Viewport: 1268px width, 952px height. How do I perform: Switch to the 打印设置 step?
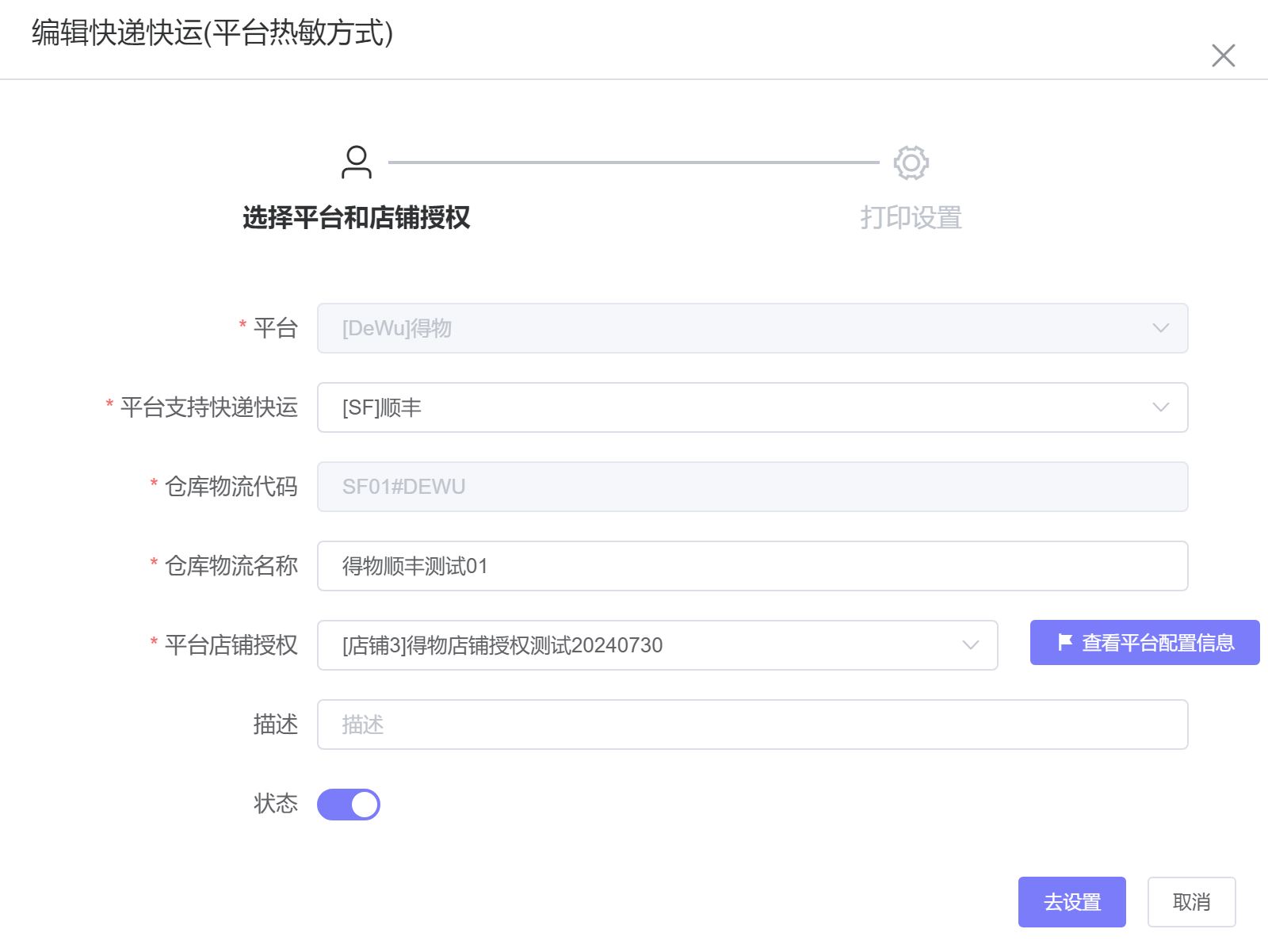pyautogui.click(x=911, y=217)
